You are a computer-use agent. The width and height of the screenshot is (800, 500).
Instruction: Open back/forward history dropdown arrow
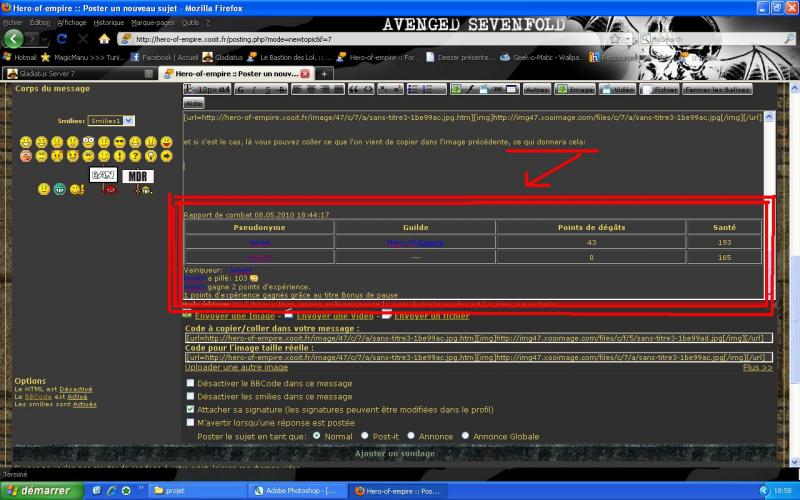pos(45,39)
